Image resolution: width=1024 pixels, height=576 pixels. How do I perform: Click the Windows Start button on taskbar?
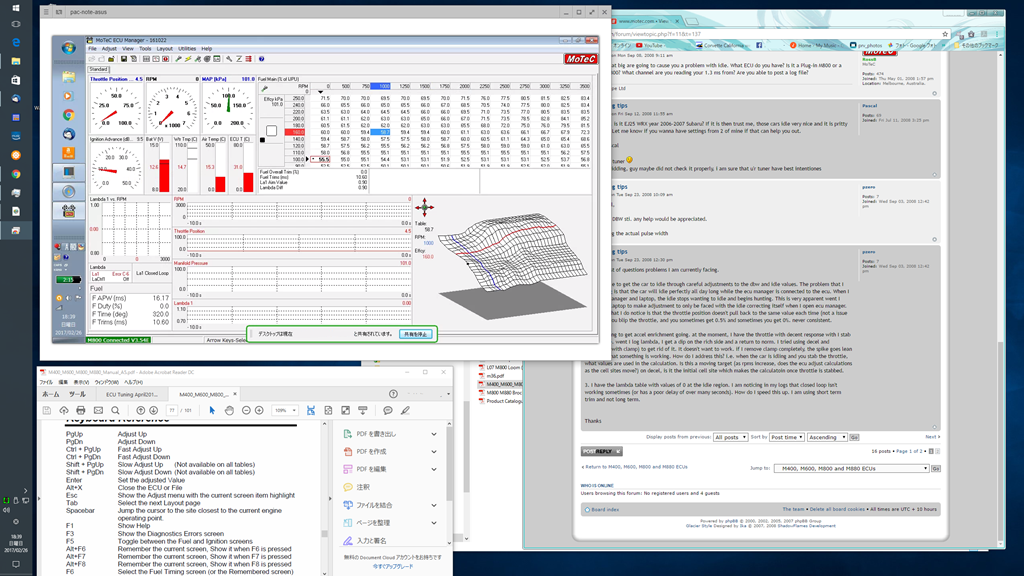pyautogui.click(x=16, y=8)
